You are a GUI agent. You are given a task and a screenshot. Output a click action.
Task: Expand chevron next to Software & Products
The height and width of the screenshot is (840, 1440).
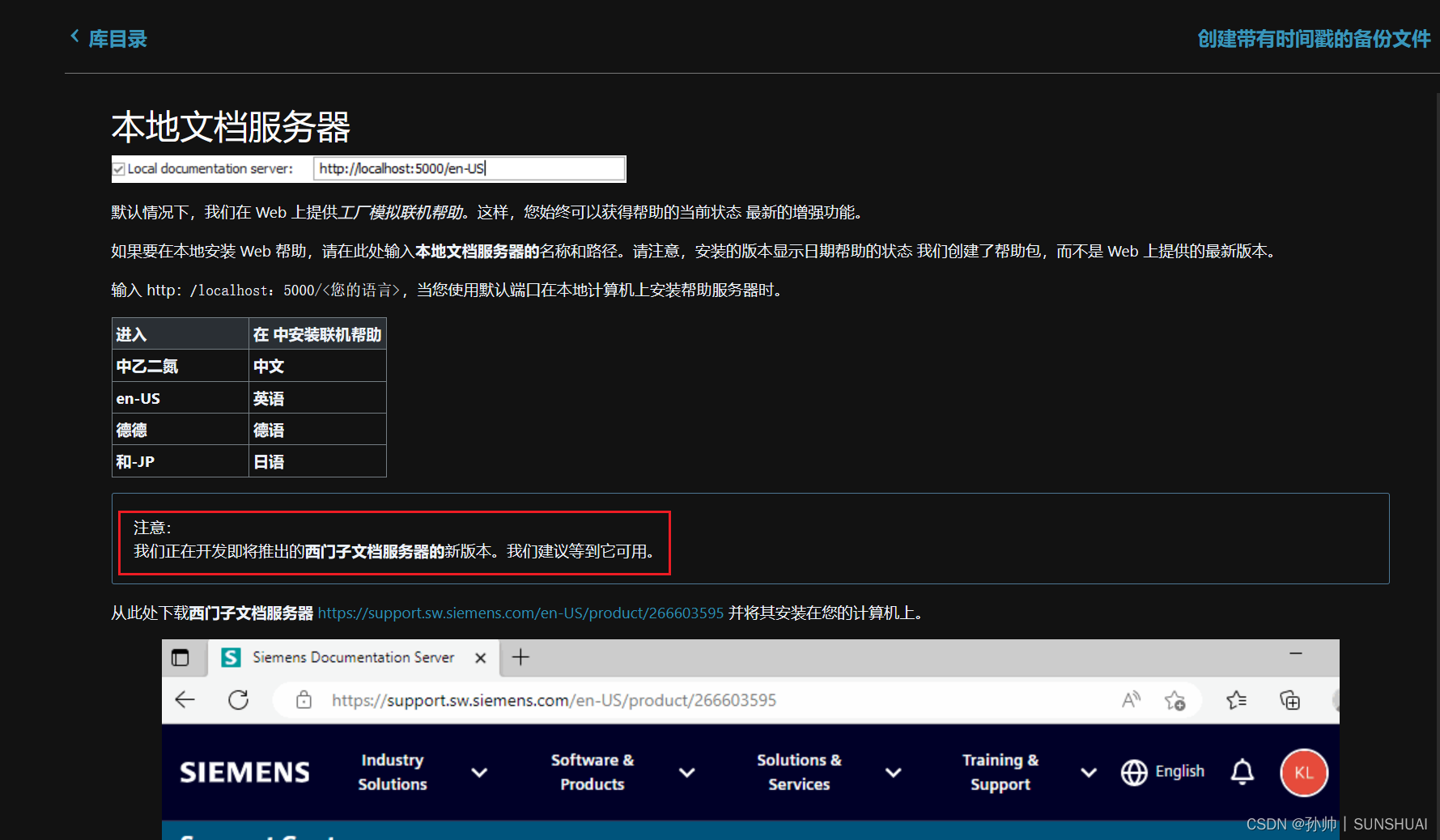pyautogui.click(x=687, y=773)
